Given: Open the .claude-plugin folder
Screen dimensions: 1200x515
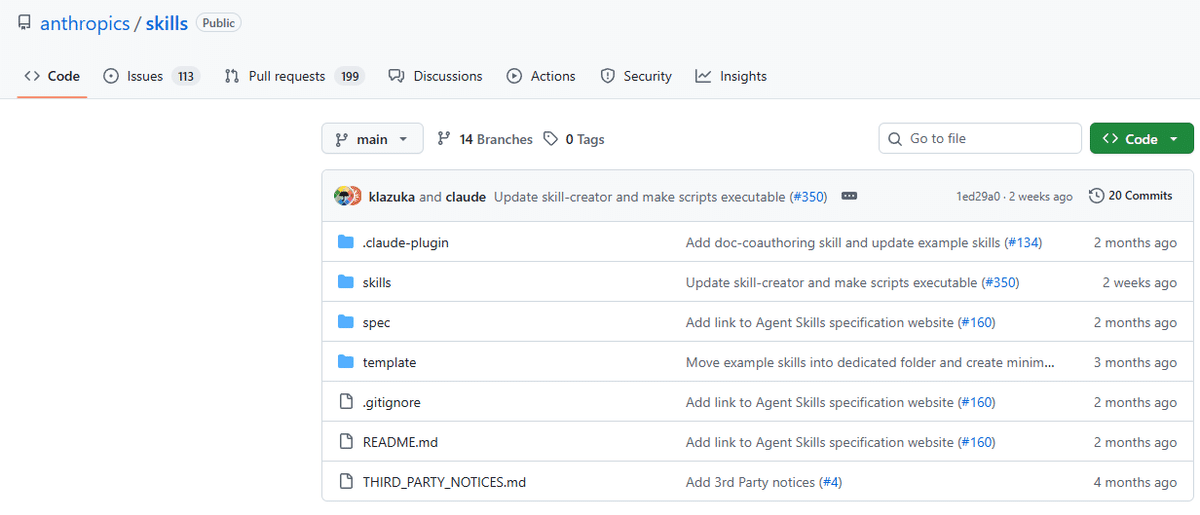Looking at the screenshot, I should point(405,243).
